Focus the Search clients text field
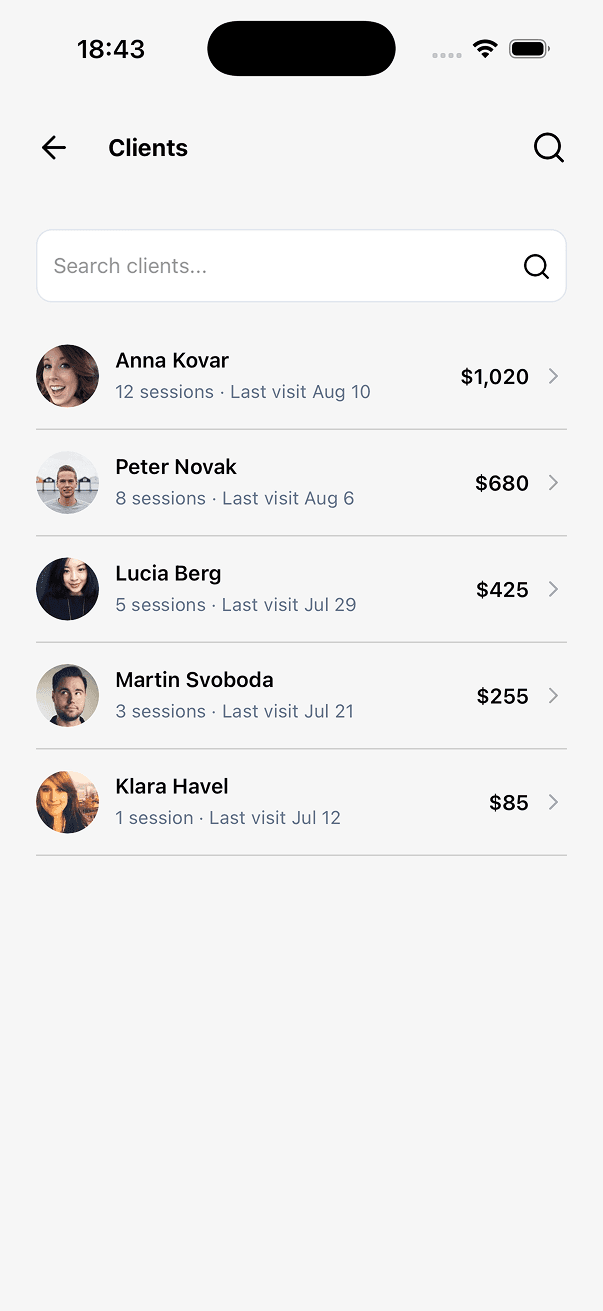This screenshot has height=1311, width=603. click(301, 266)
